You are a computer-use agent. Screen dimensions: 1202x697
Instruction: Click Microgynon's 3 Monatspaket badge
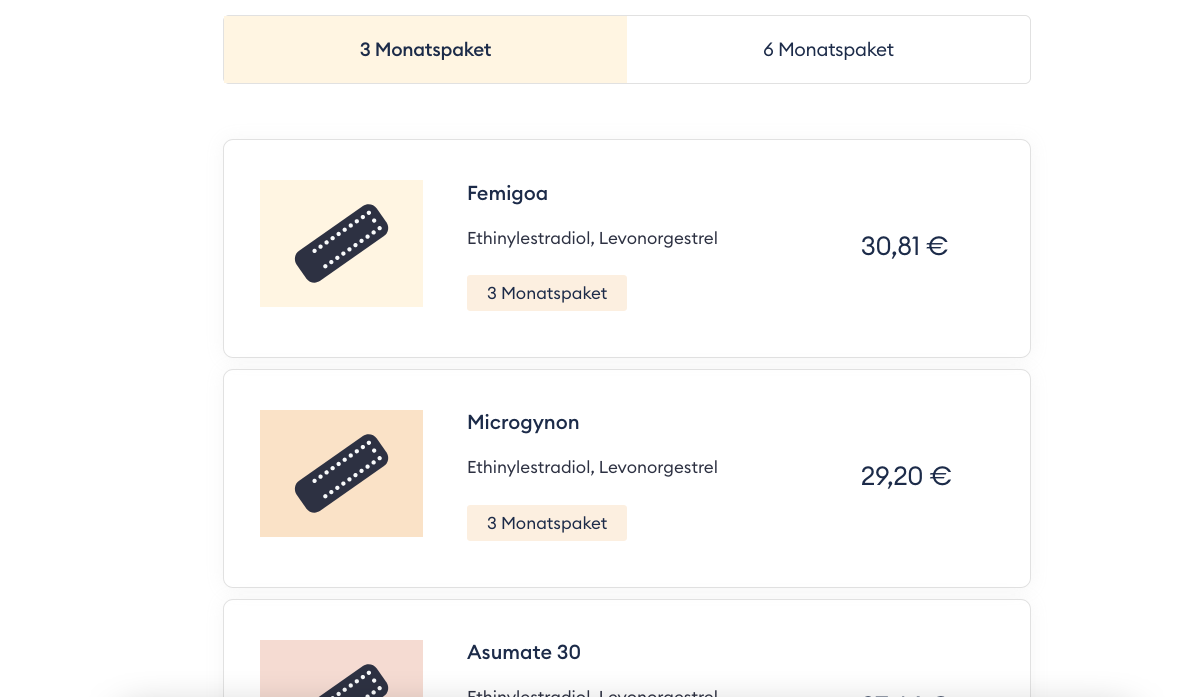[547, 523]
